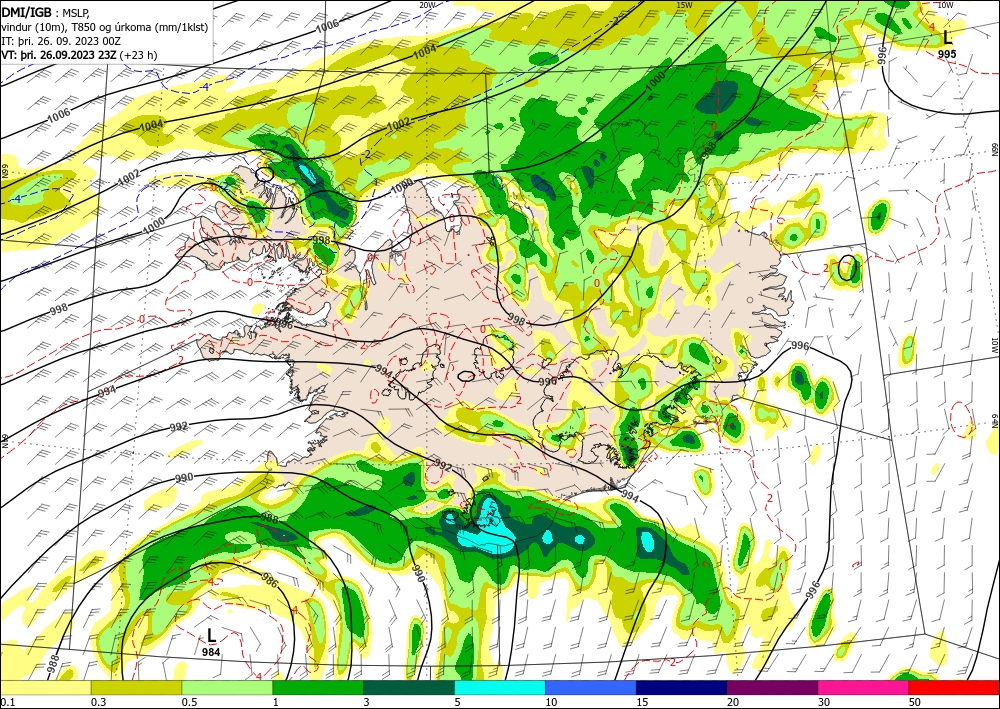Click the light yellow 0.1–0.3 legend swatch
The width and height of the screenshot is (1000, 709).
45,687
